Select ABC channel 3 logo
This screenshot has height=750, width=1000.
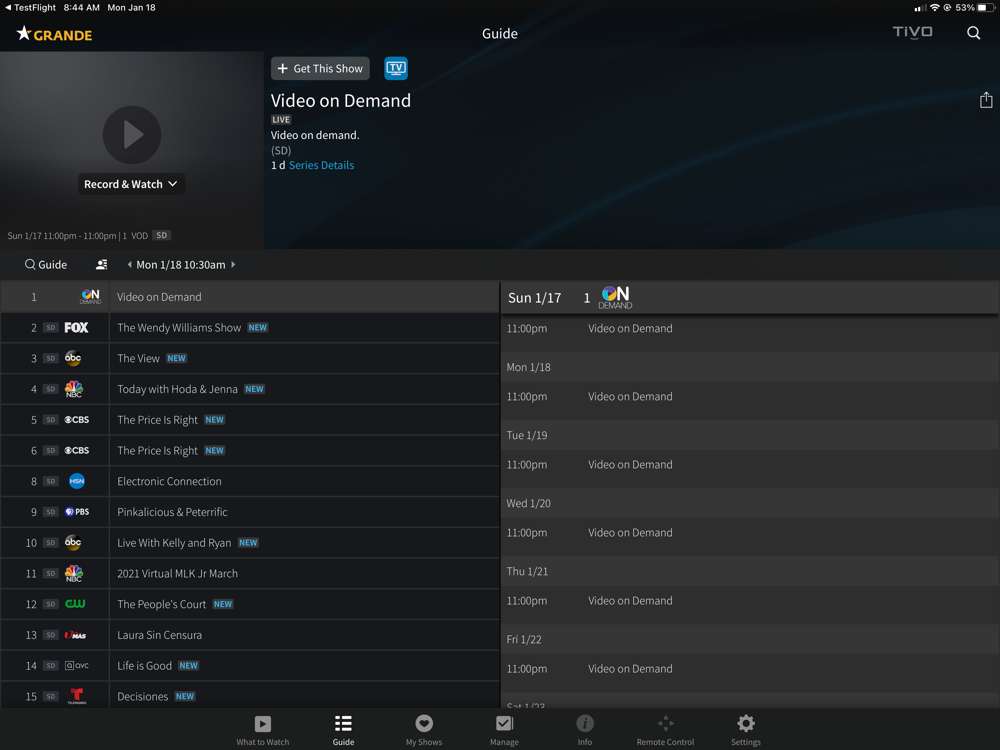click(x=73, y=358)
